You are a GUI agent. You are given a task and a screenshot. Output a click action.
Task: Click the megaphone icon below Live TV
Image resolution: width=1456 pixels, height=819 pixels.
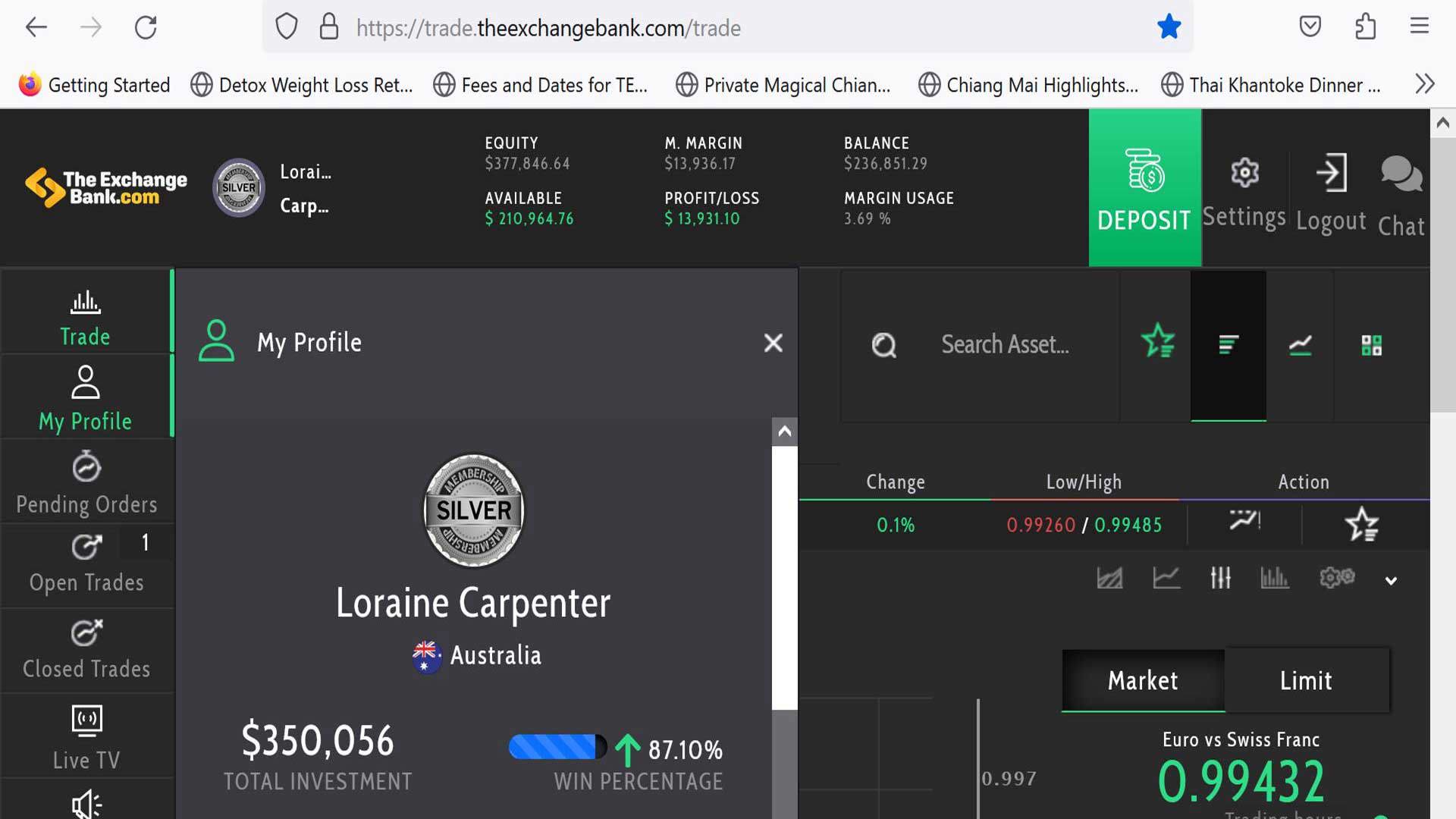coord(86,804)
